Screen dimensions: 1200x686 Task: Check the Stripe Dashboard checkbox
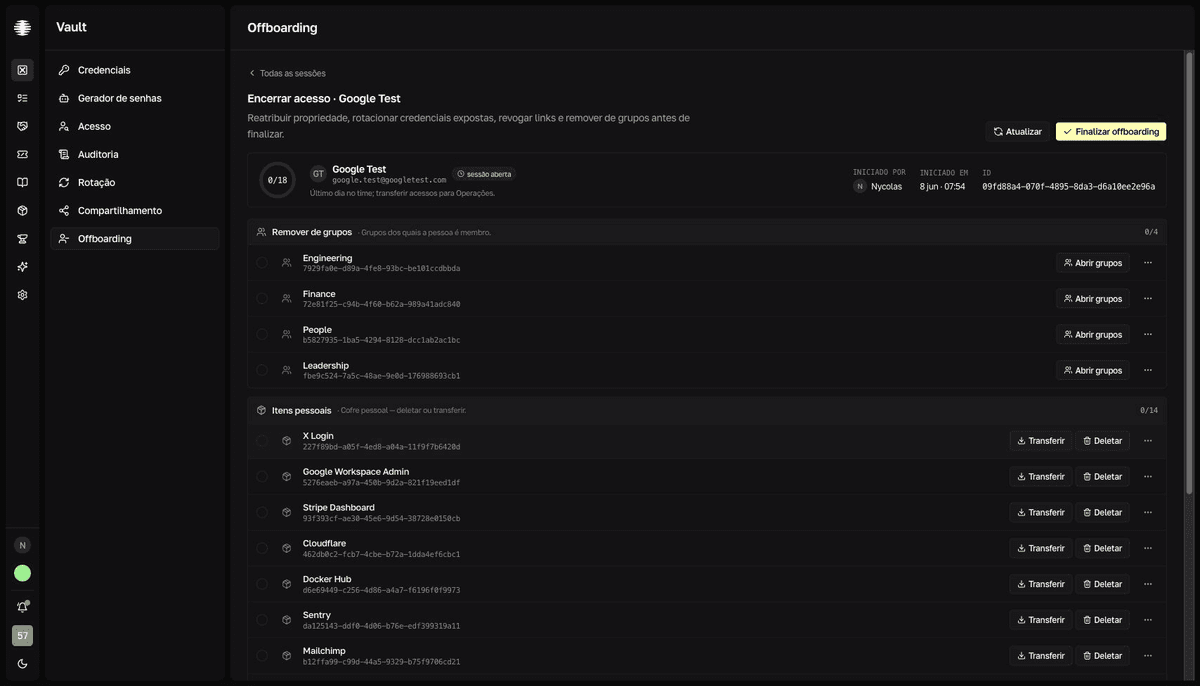(262, 512)
